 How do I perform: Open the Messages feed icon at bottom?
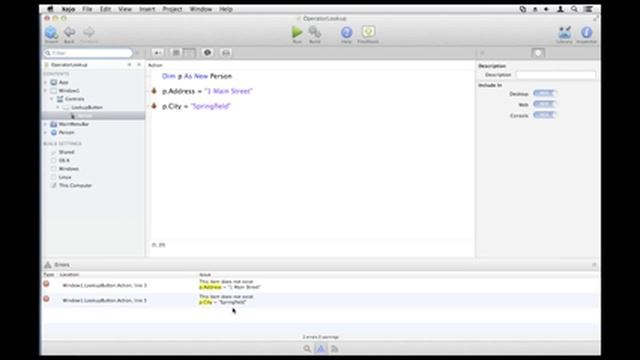tap(335, 349)
